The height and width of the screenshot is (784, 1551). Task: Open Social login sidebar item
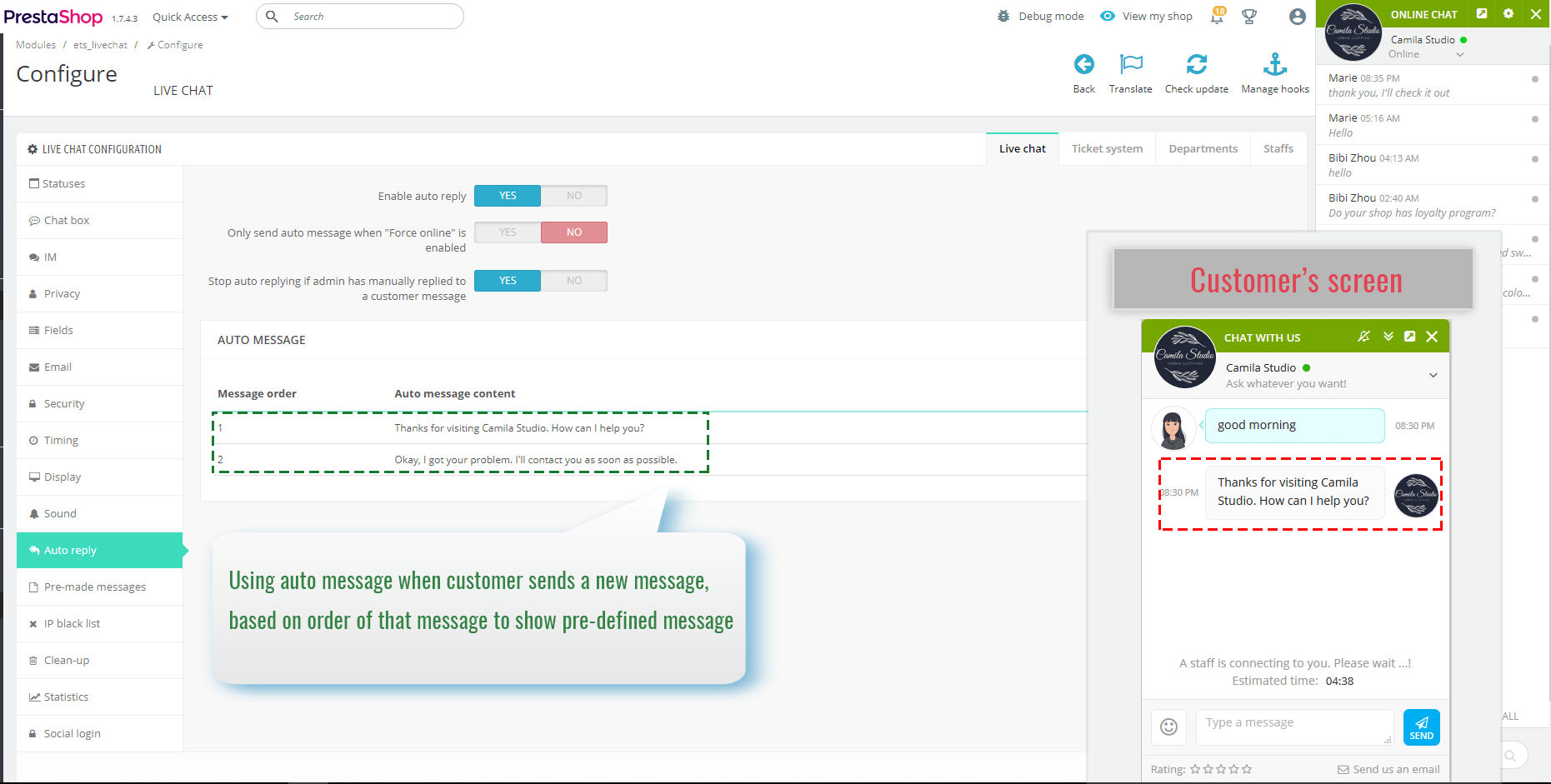pos(99,734)
